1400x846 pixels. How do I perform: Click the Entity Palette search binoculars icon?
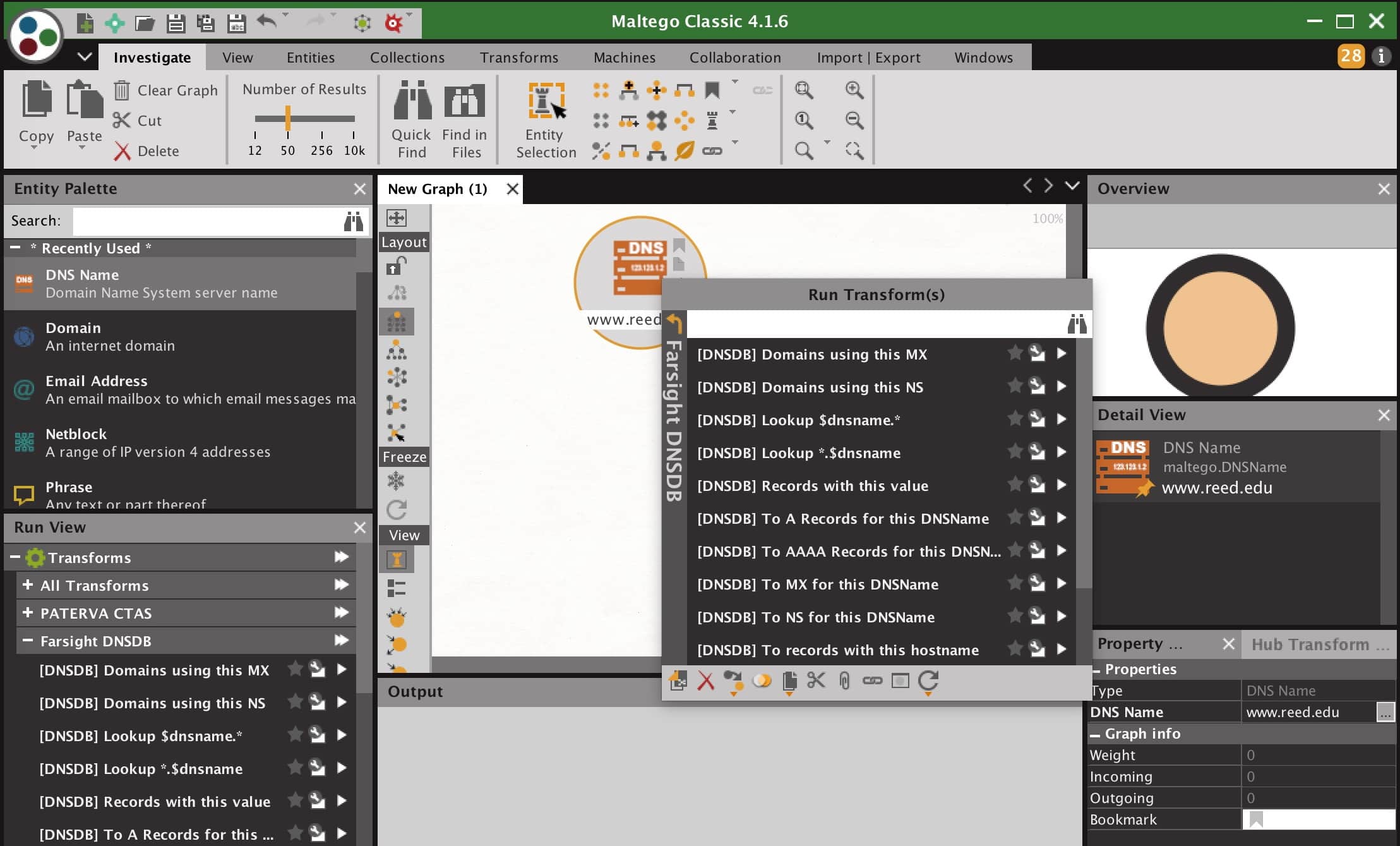tap(353, 221)
